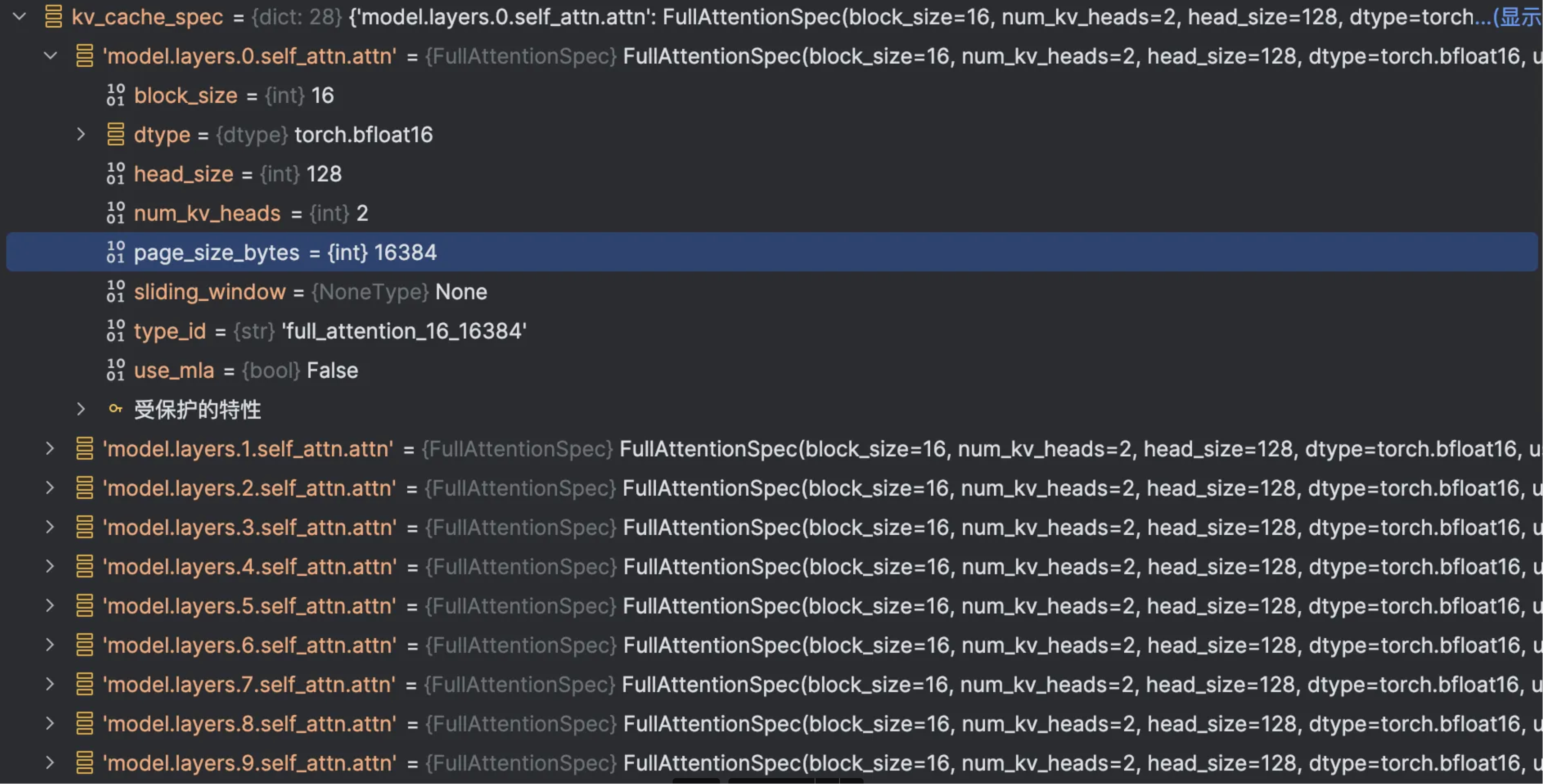Expand the 受保护的特性 group
The image size is (1543, 784).
[x=81, y=410]
